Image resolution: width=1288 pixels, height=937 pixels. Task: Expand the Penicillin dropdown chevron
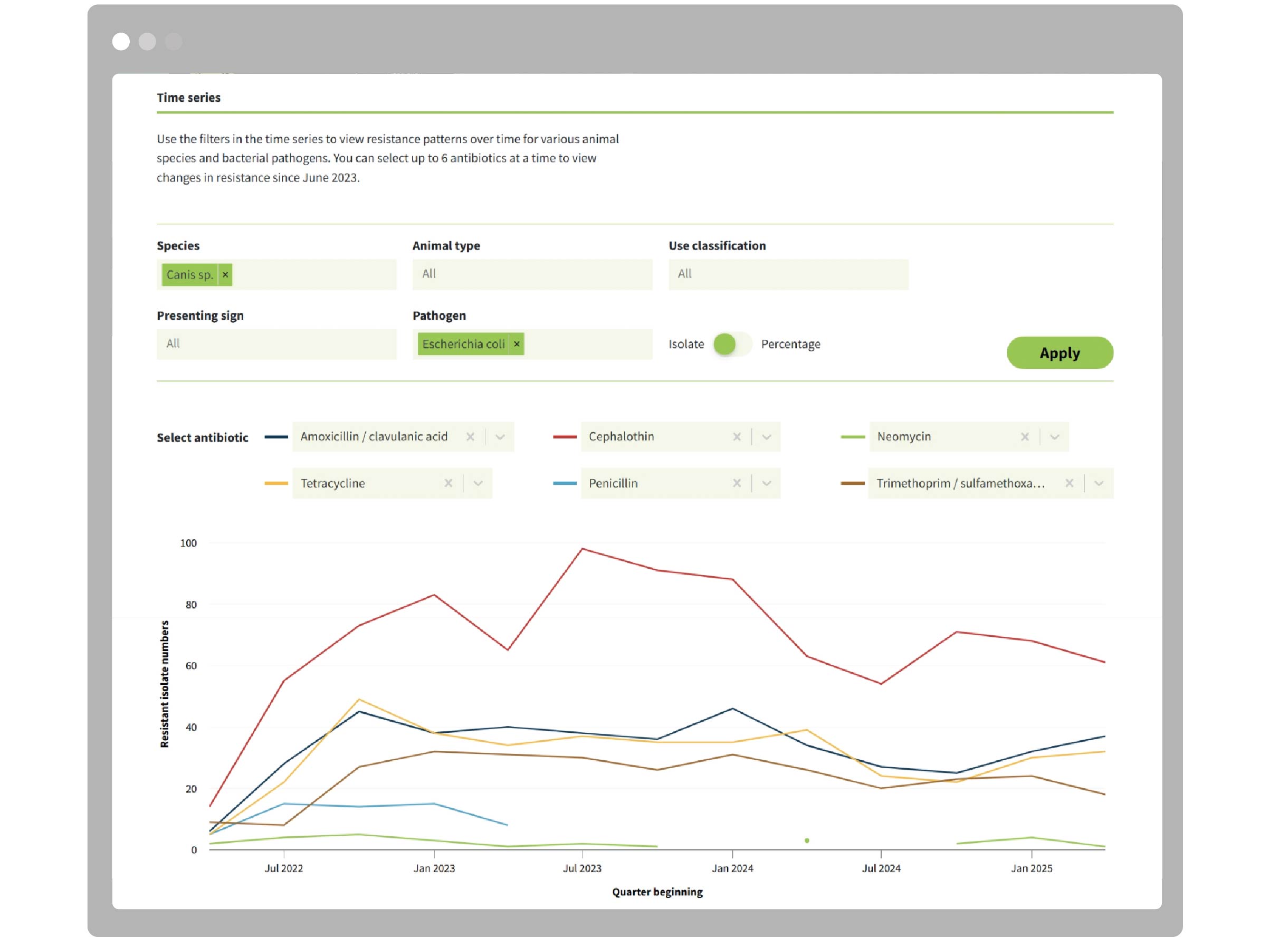coord(766,483)
